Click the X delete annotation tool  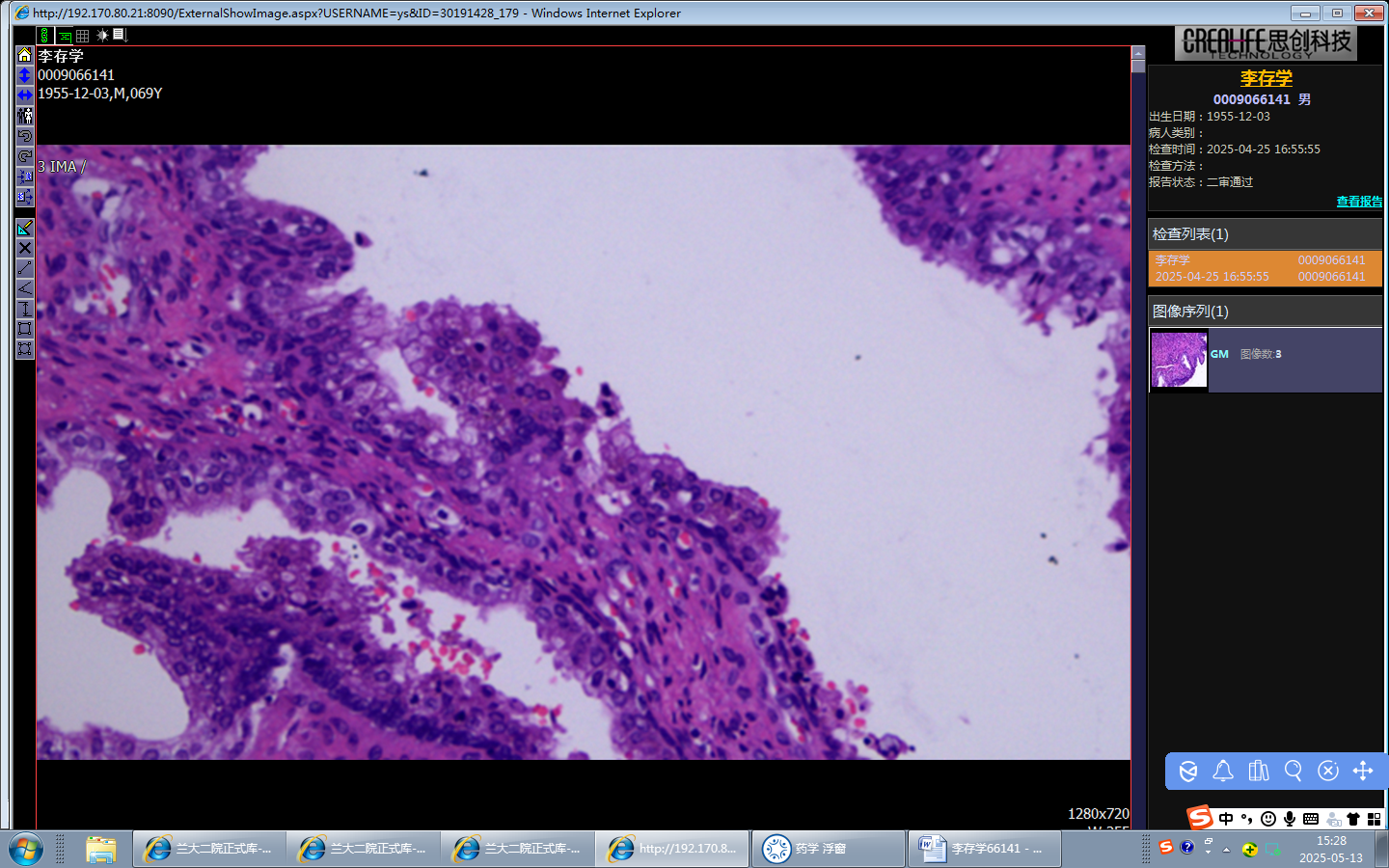coord(25,248)
